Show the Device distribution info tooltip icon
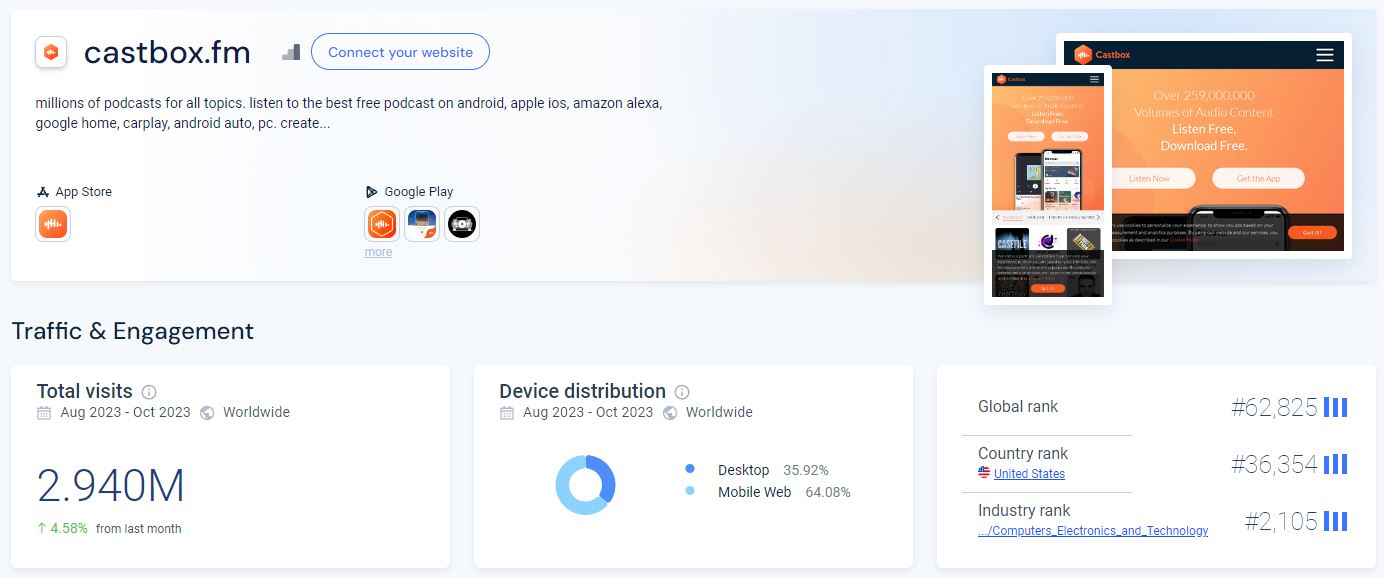 click(682, 392)
